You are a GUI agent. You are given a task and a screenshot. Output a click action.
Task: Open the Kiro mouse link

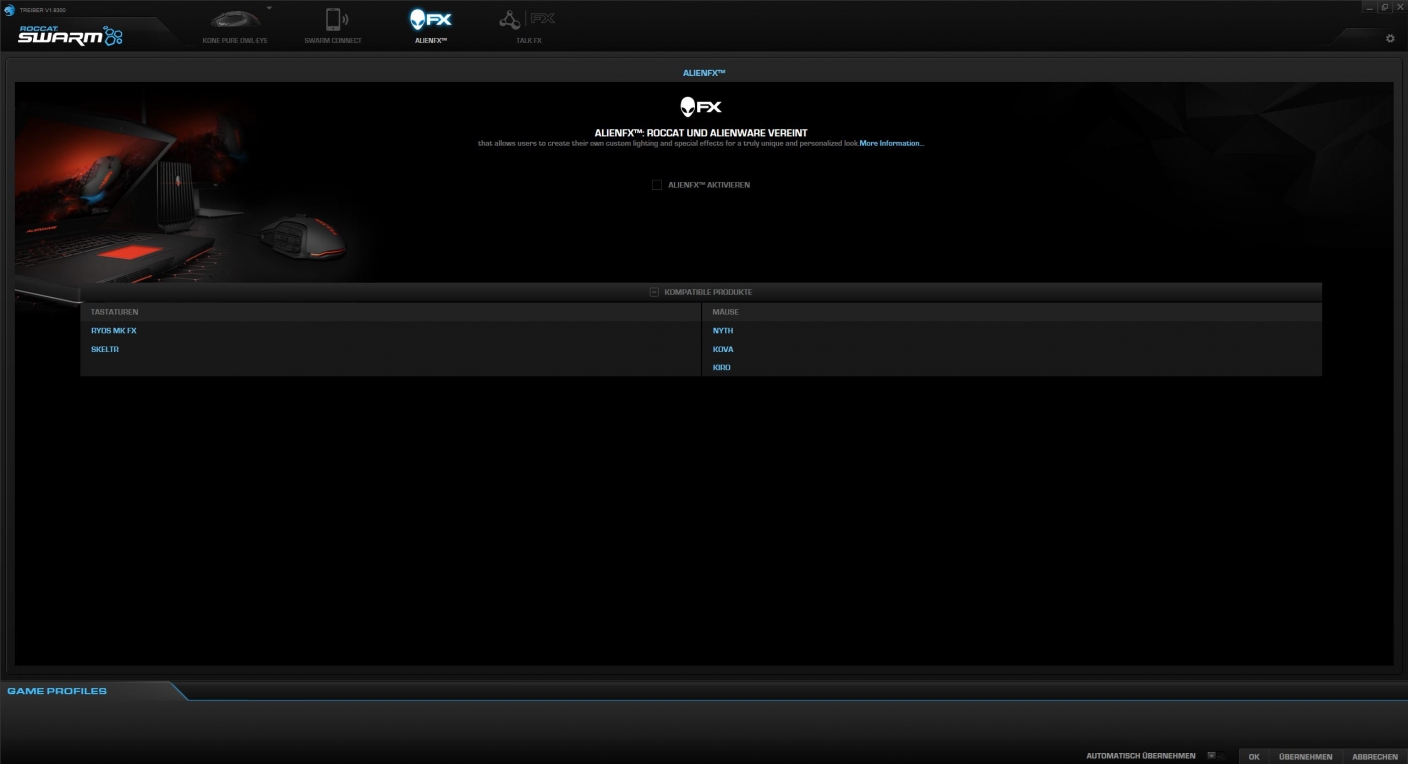722,368
